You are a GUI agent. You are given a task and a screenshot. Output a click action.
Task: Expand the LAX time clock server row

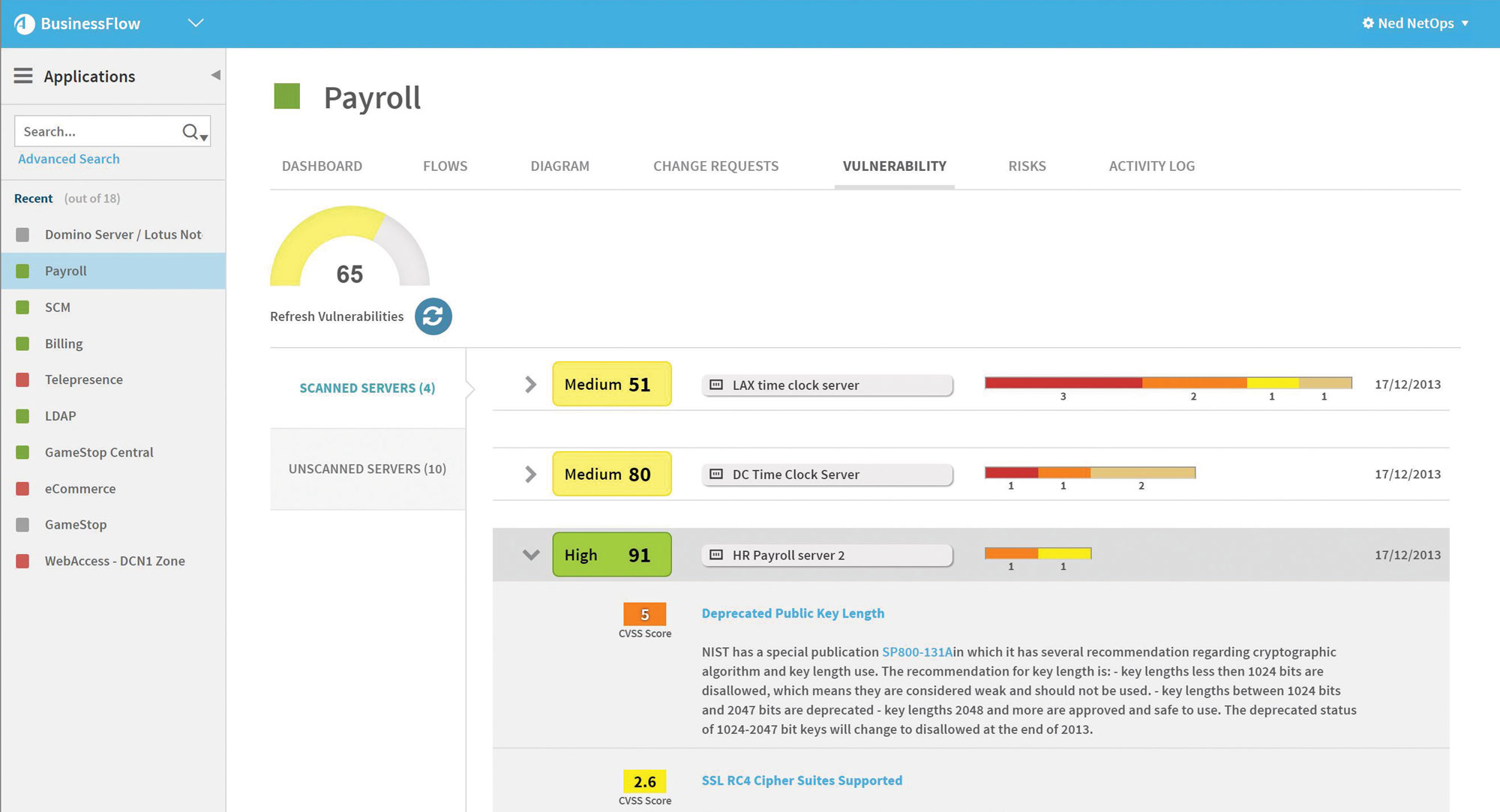[x=530, y=385]
